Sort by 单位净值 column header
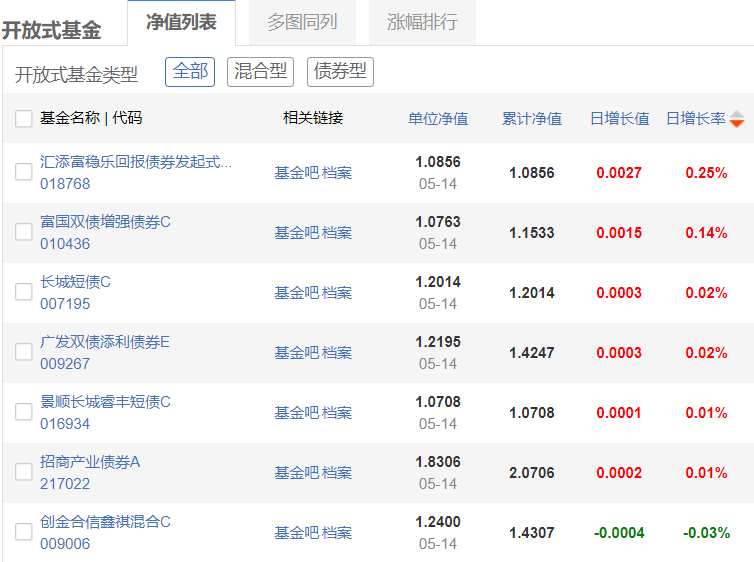The height and width of the screenshot is (562, 754). [438, 118]
